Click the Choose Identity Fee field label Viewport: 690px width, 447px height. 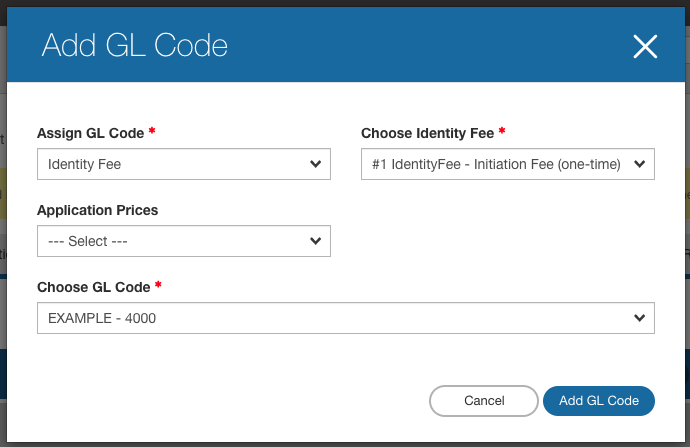[x=427, y=133]
